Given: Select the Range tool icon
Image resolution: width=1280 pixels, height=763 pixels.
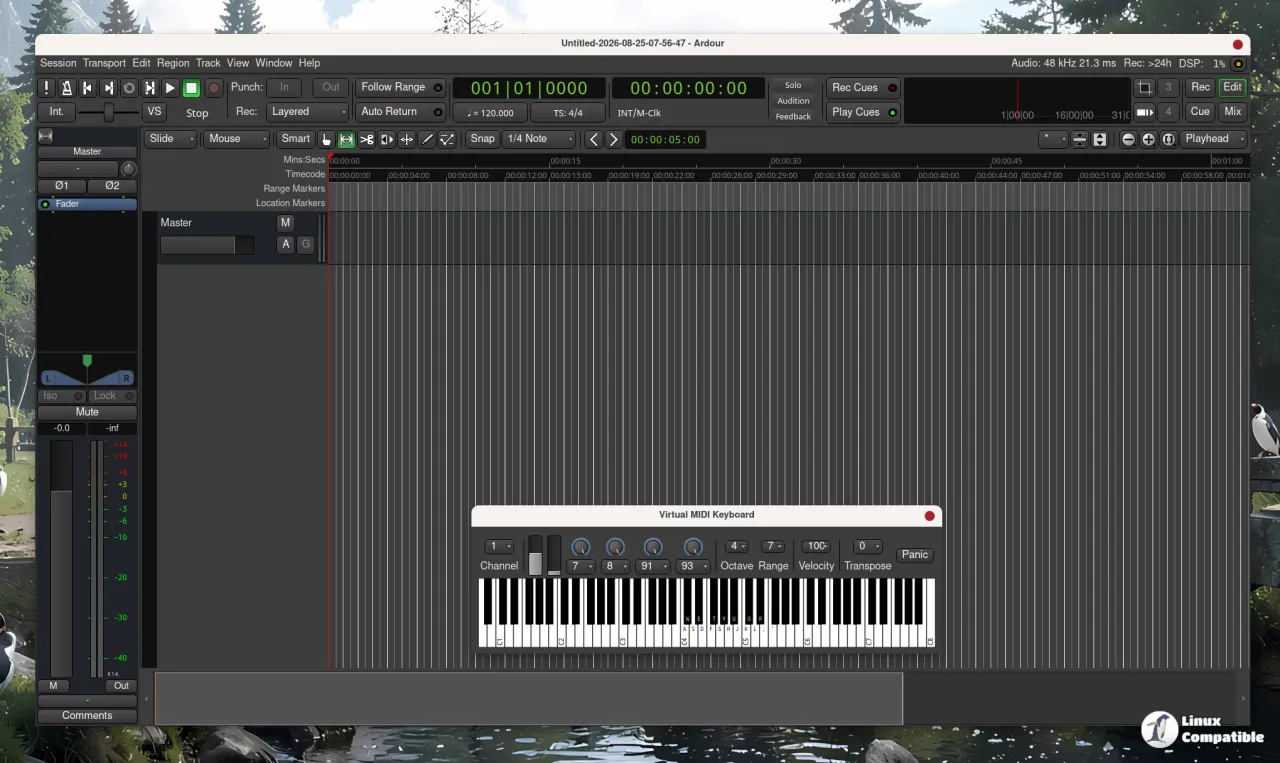Looking at the screenshot, I should click(x=346, y=140).
